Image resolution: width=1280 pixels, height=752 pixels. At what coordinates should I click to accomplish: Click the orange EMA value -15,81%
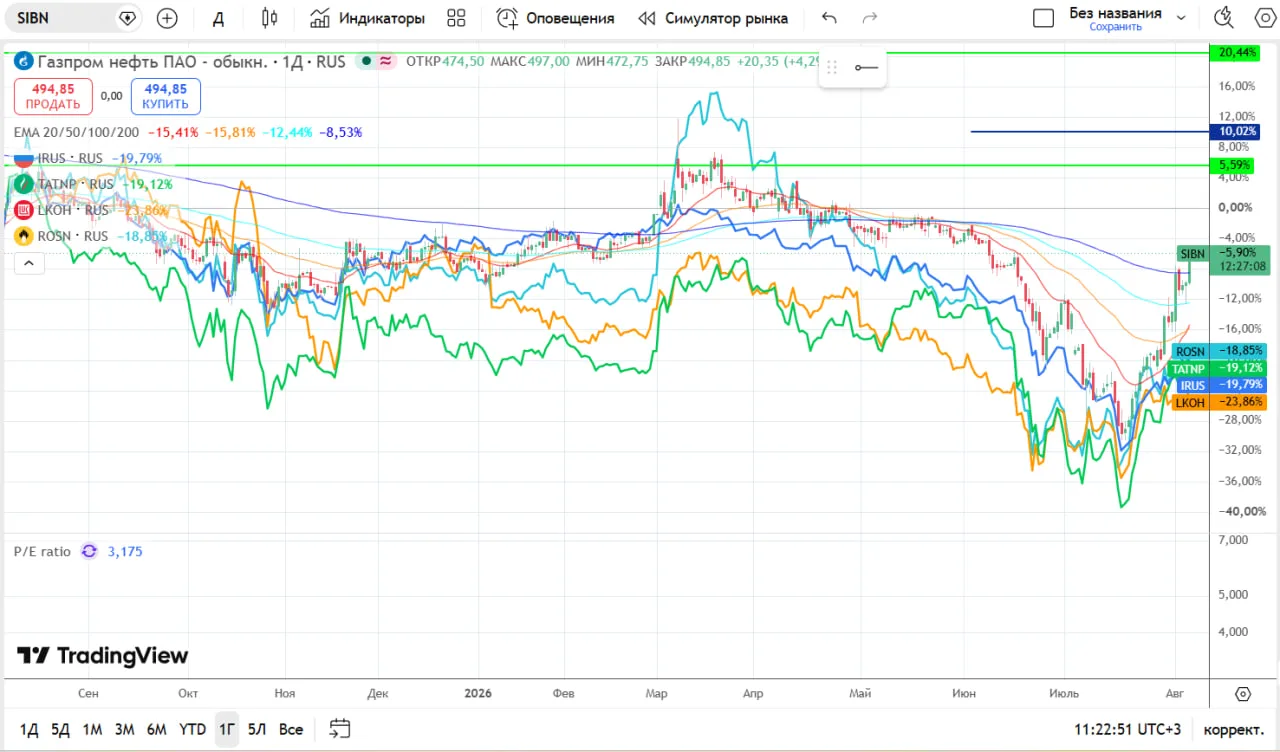231,132
